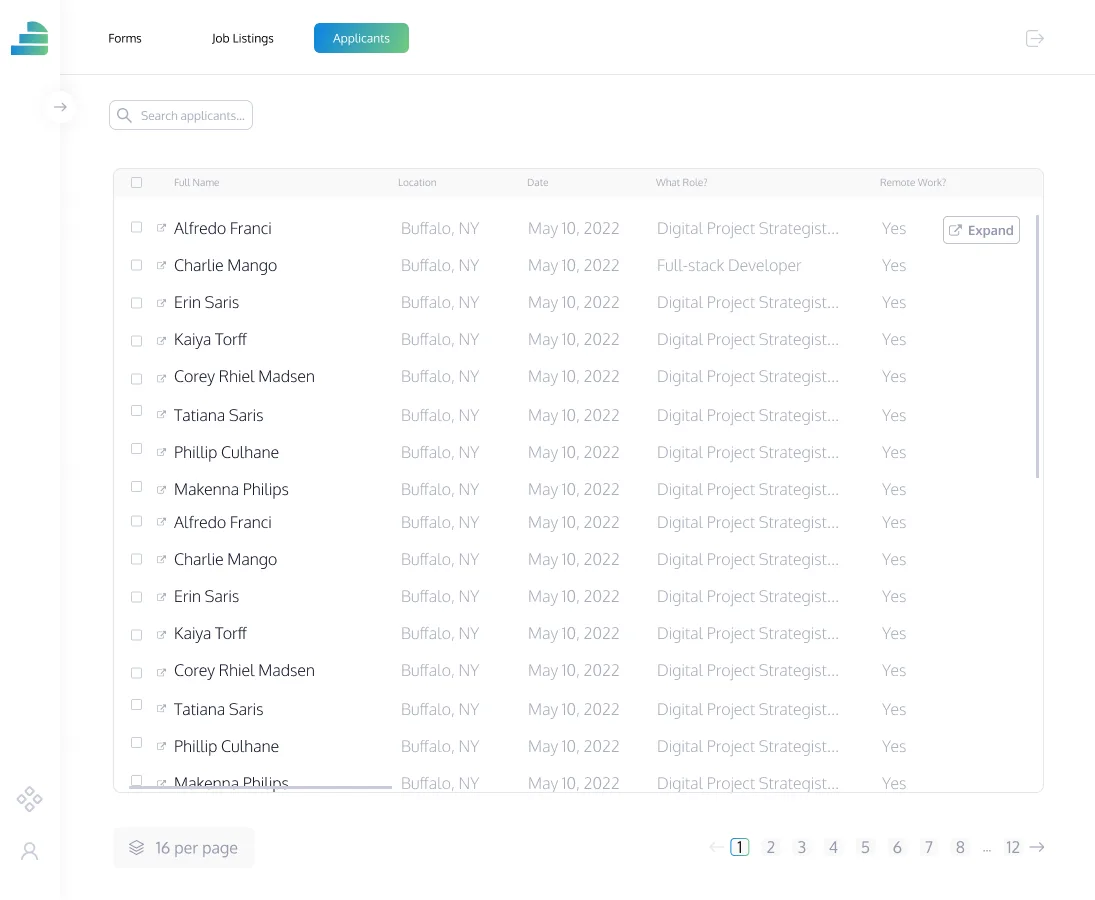Click the app logo icon
1095x900 pixels.
(x=29, y=38)
